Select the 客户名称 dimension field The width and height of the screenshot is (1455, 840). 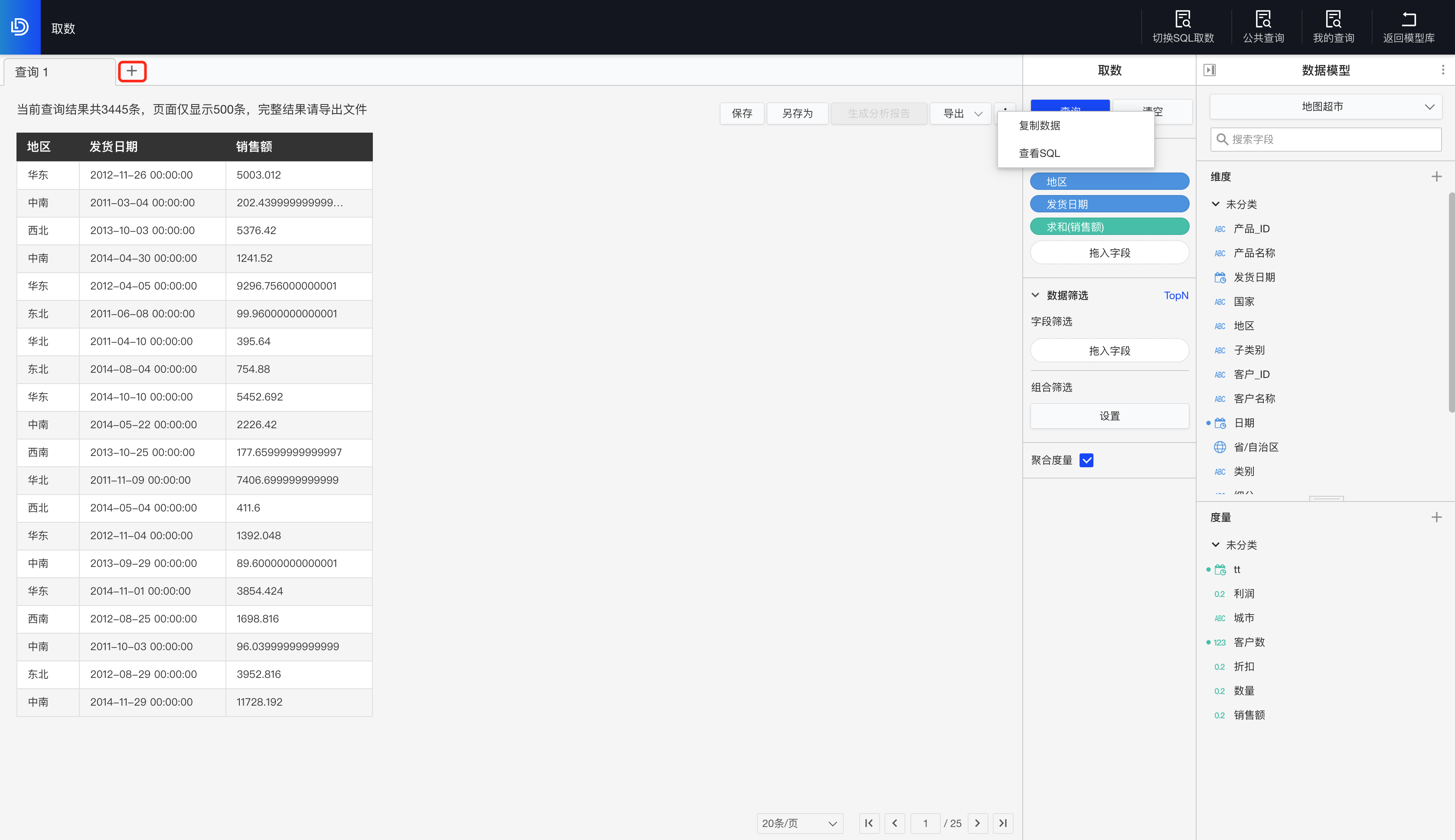click(1254, 399)
